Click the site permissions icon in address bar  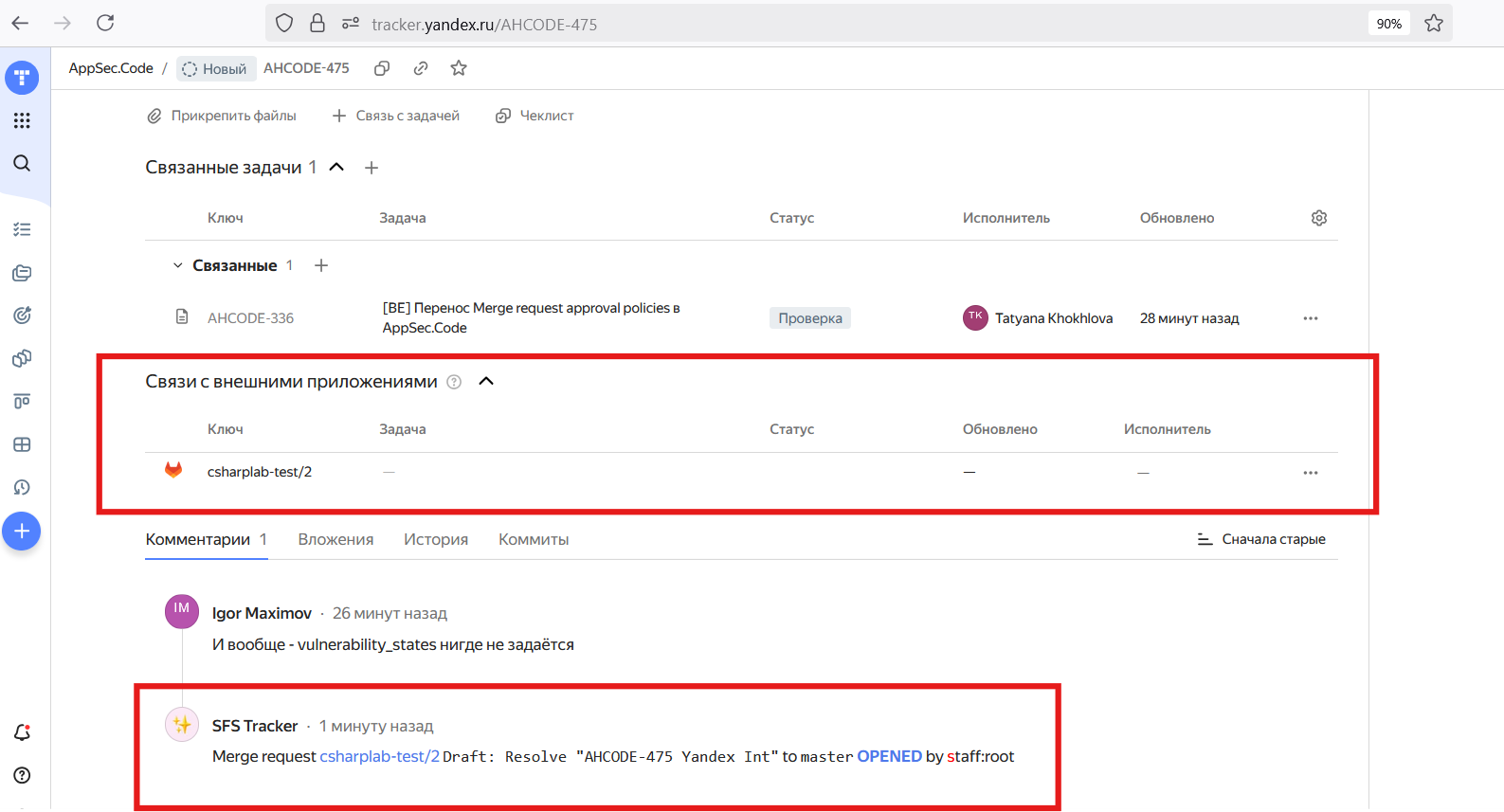351,24
